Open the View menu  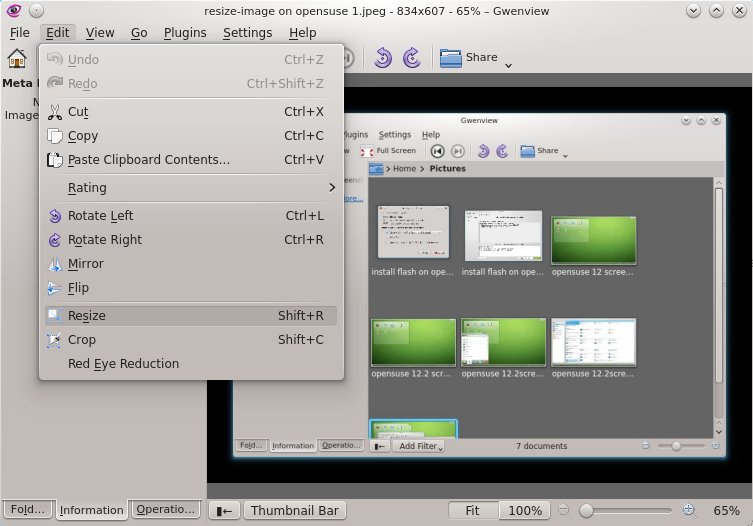[x=100, y=33]
